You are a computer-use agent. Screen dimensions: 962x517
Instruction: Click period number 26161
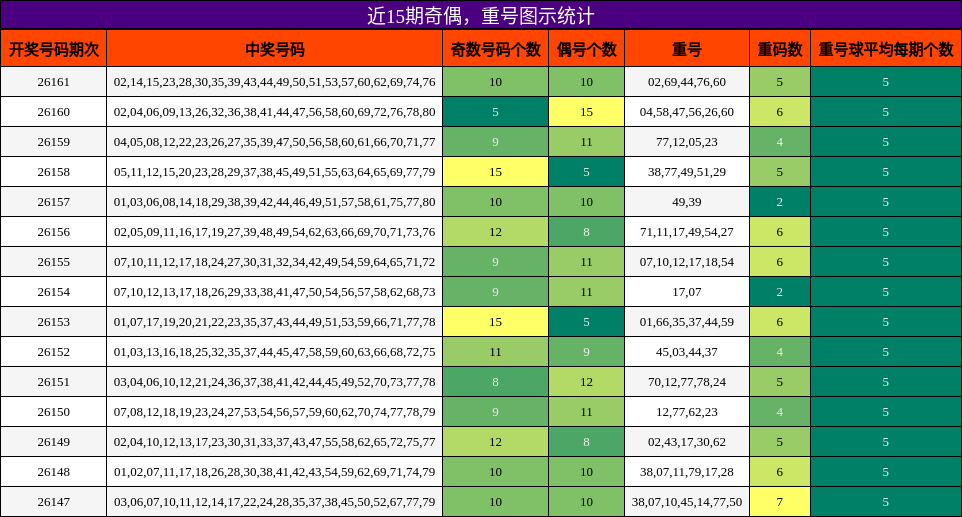[53, 82]
